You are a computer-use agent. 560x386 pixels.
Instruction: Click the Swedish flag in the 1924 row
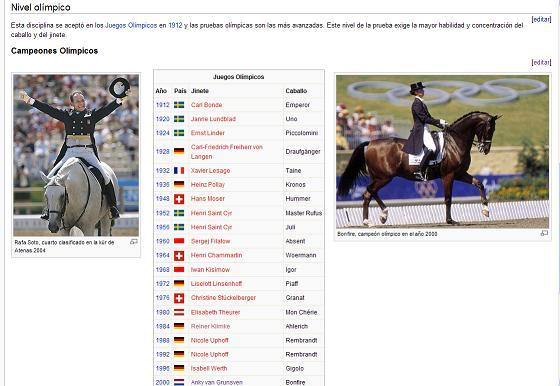click(x=179, y=133)
